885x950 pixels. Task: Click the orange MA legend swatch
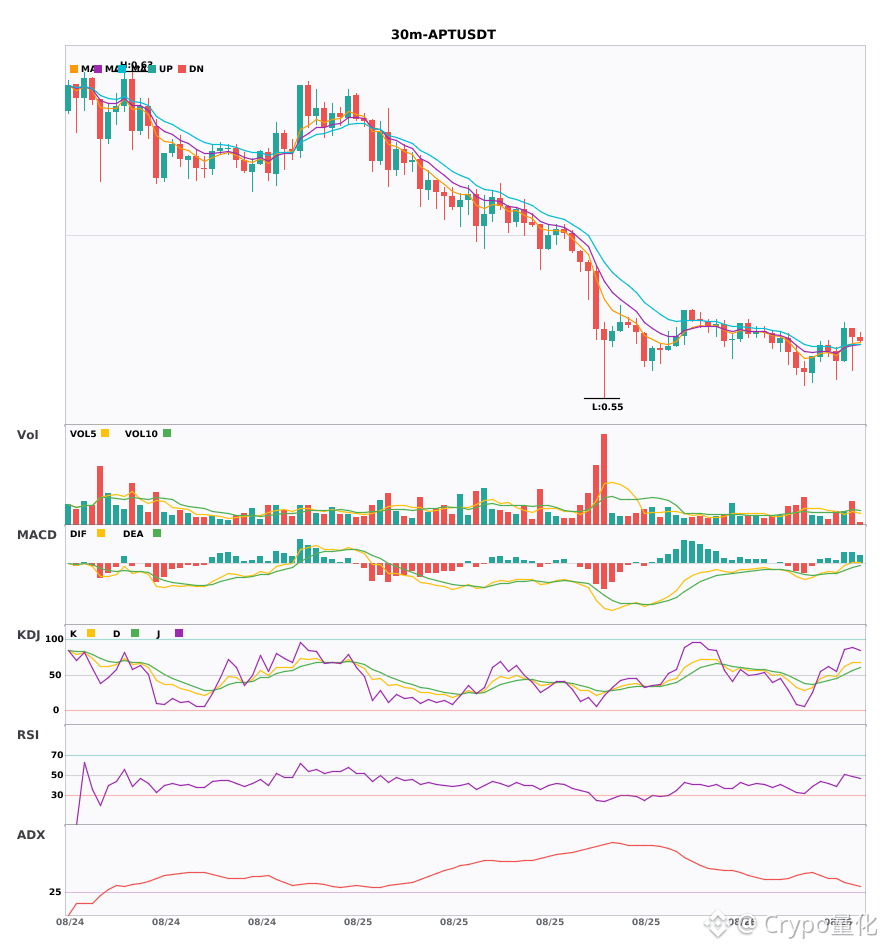pyautogui.click(x=74, y=69)
